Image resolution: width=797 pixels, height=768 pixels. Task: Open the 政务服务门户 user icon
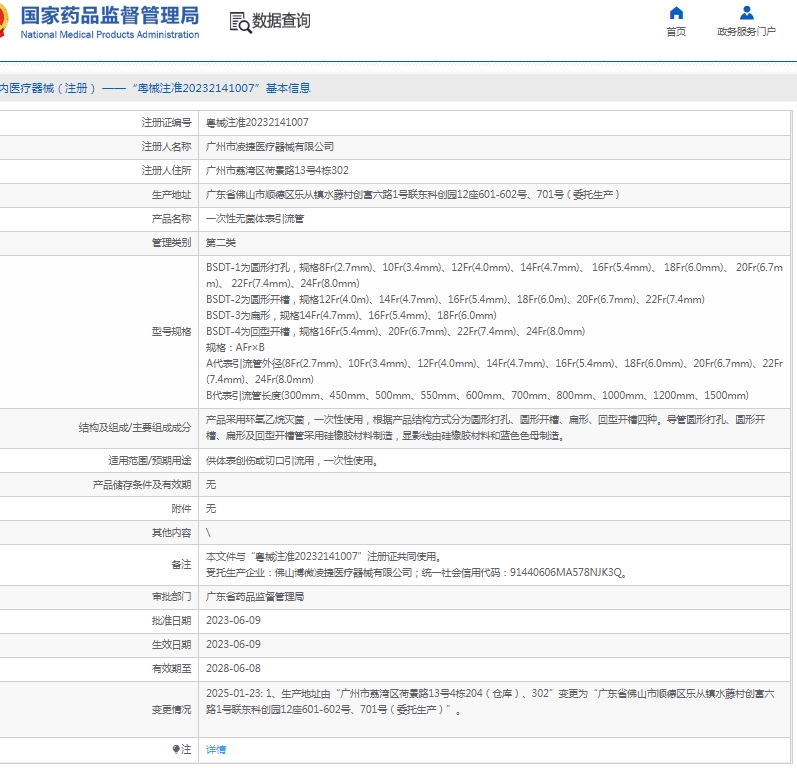[747, 13]
